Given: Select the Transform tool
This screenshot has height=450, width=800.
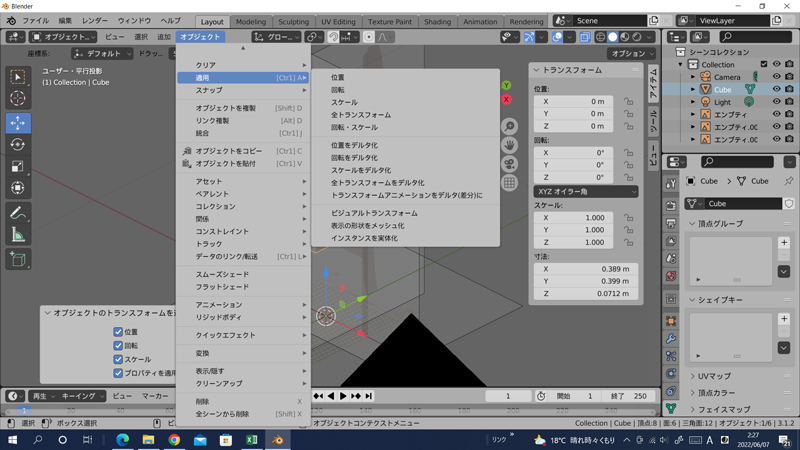Looking at the screenshot, I should click(18, 188).
